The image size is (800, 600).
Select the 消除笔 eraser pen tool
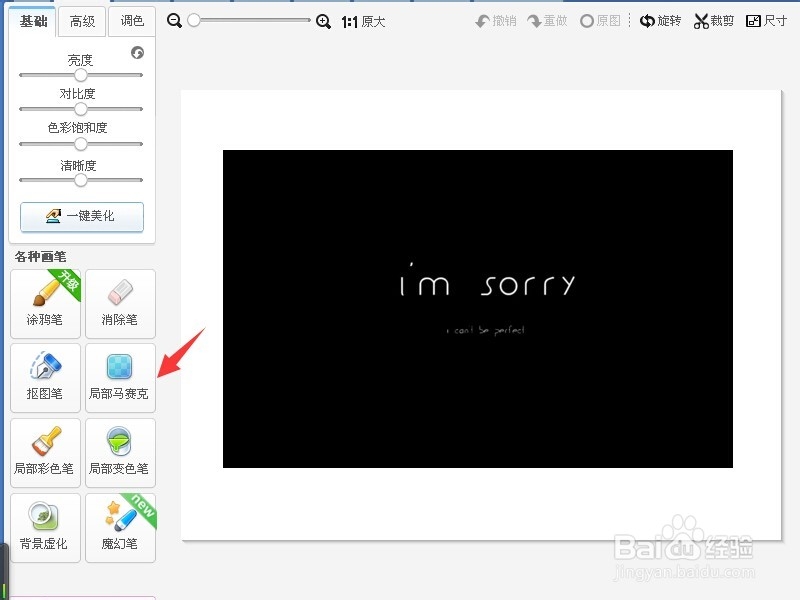[120, 304]
